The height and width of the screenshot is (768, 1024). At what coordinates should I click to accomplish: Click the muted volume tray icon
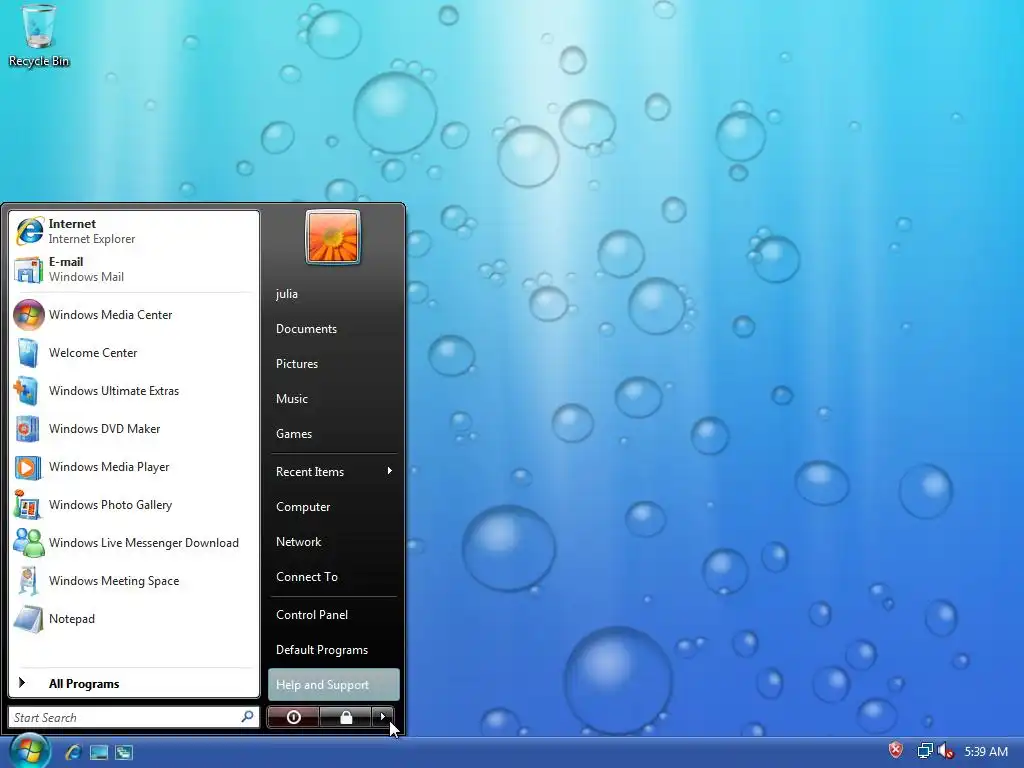(946, 751)
